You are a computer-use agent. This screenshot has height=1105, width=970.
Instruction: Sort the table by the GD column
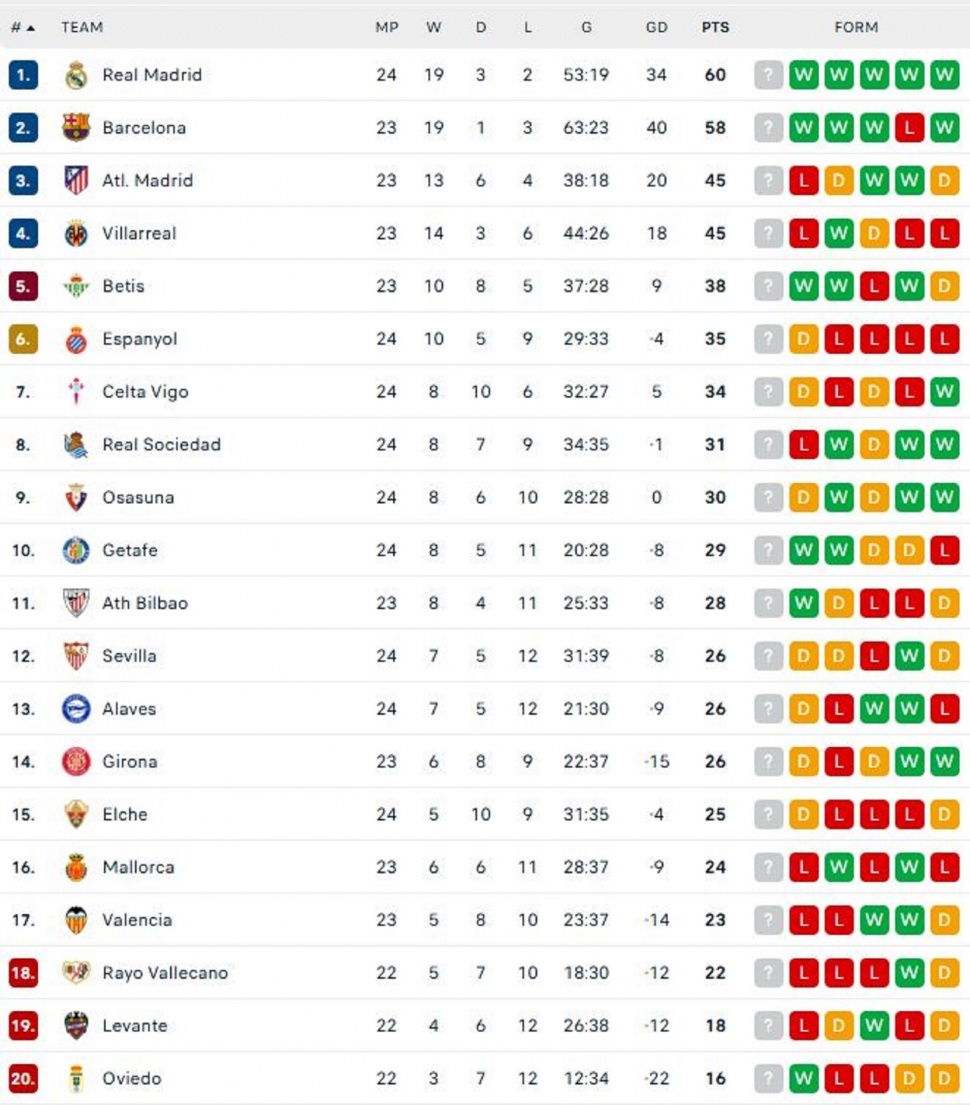click(657, 28)
